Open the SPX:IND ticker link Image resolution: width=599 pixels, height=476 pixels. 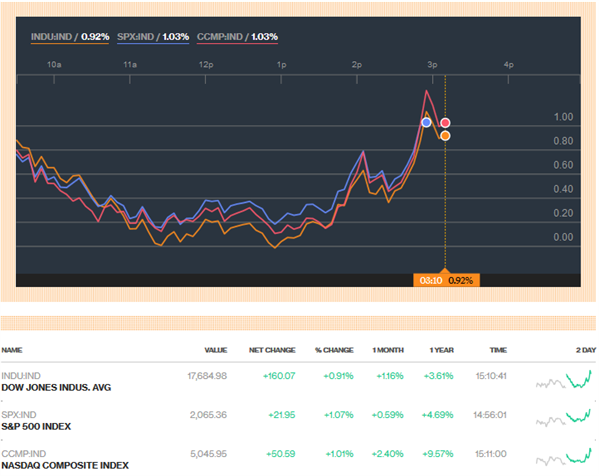coord(19,415)
